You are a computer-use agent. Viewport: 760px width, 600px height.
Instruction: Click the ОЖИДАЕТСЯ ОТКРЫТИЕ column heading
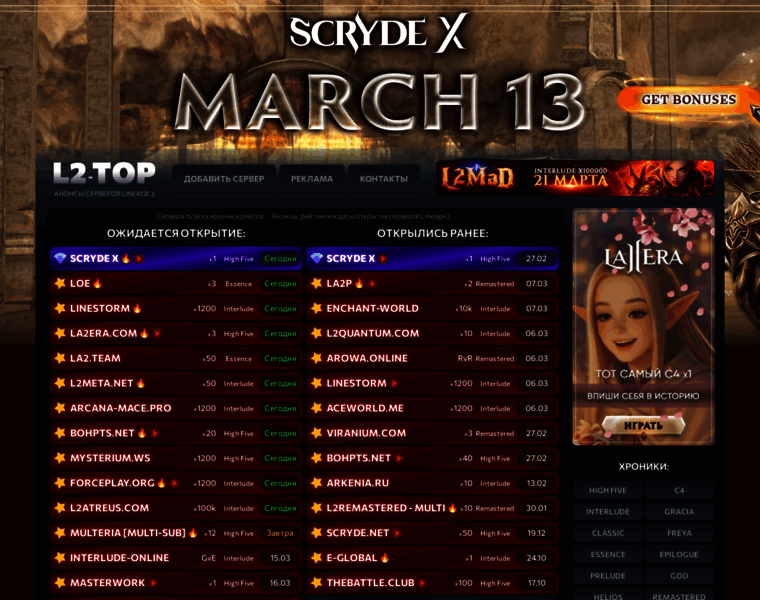(176, 233)
